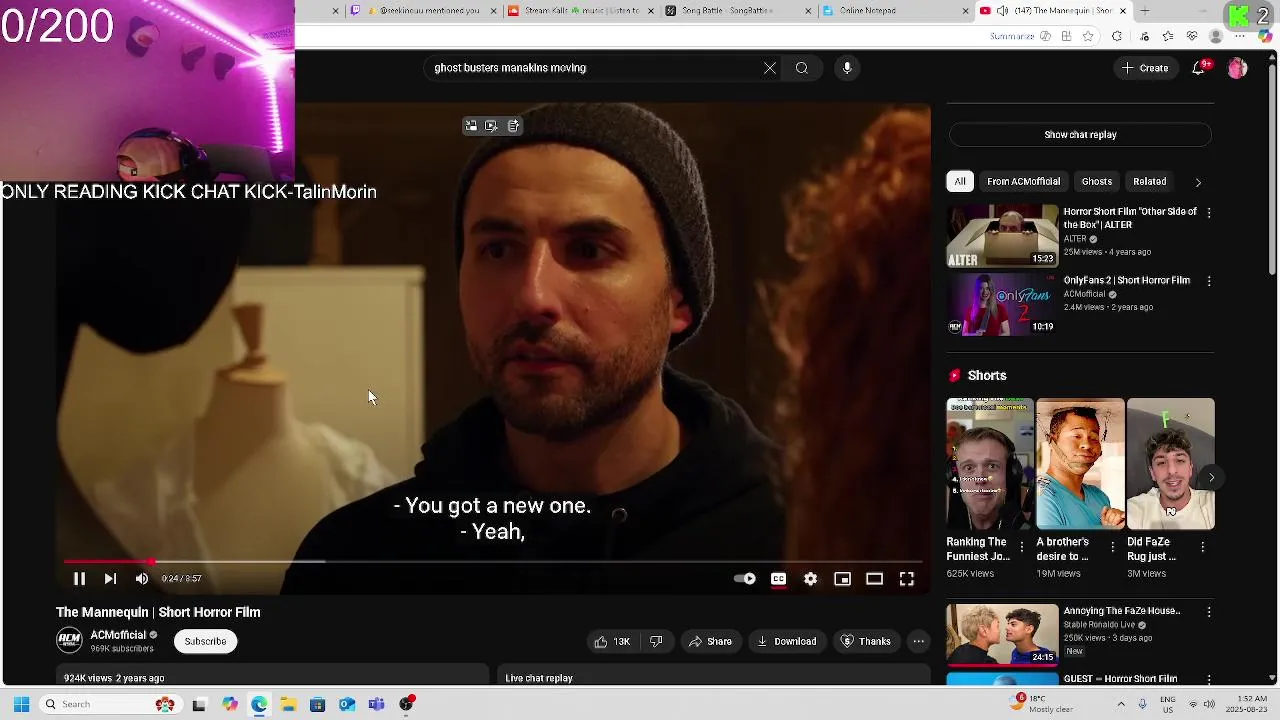1280x720 pixels.
Task: Open Microsoft Teams from the taskbar
Action: 376,704
